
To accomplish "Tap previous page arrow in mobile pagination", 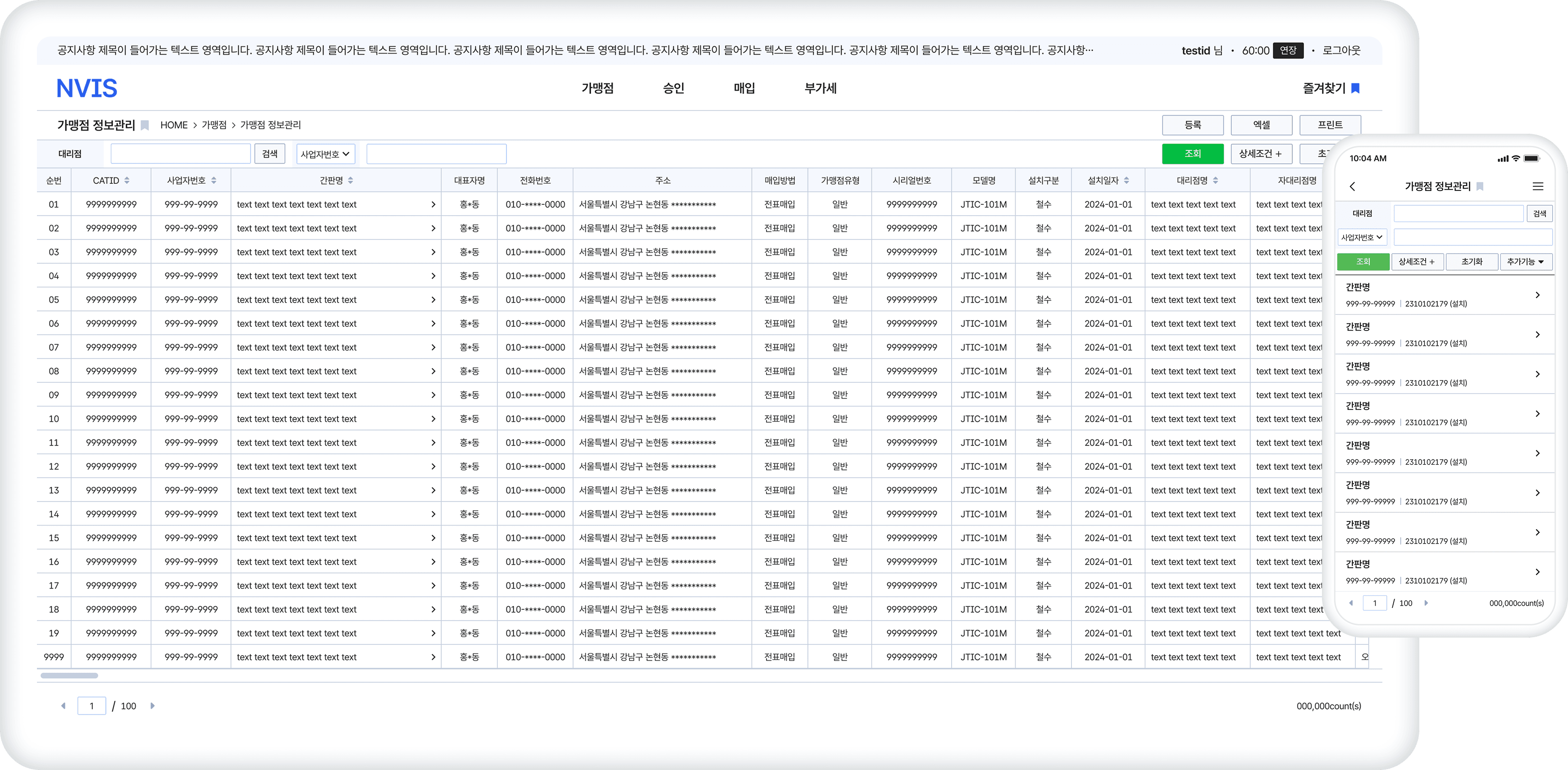I will click(x=1351, y=603).
